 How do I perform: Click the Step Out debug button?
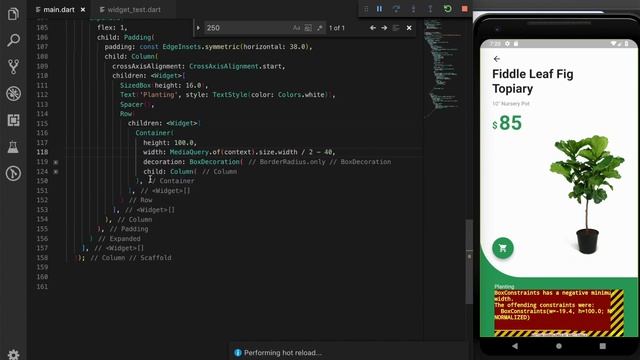(430, 9)
